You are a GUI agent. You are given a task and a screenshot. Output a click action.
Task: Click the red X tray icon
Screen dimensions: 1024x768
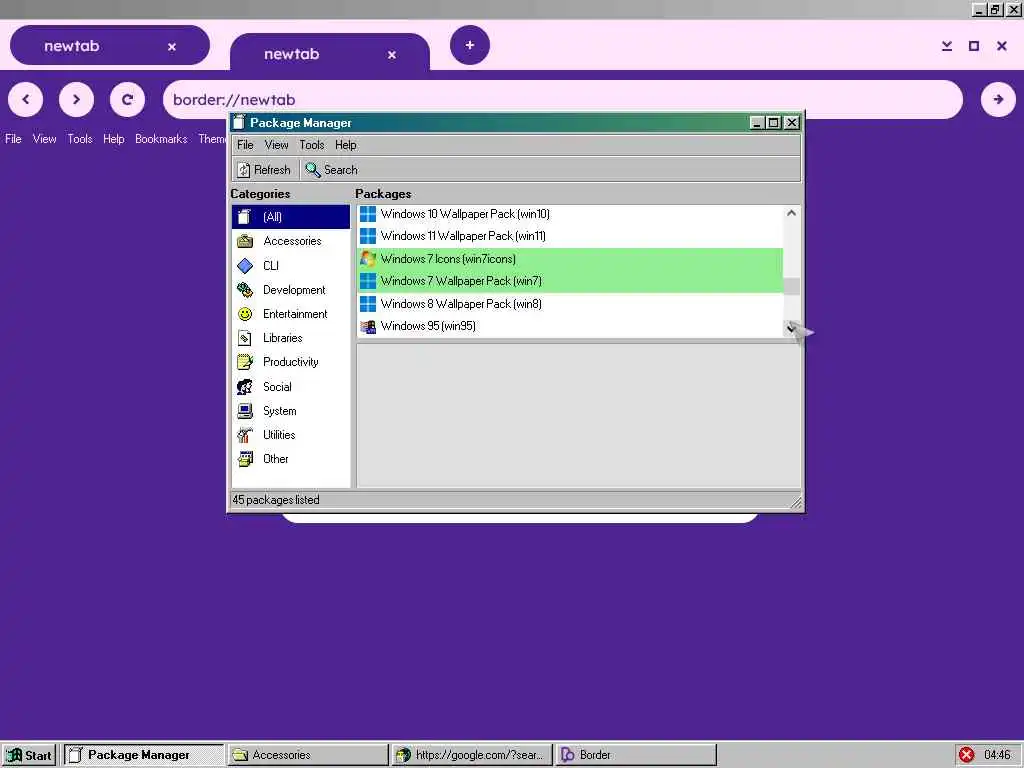pyautogui.click(x=967, y=755)
